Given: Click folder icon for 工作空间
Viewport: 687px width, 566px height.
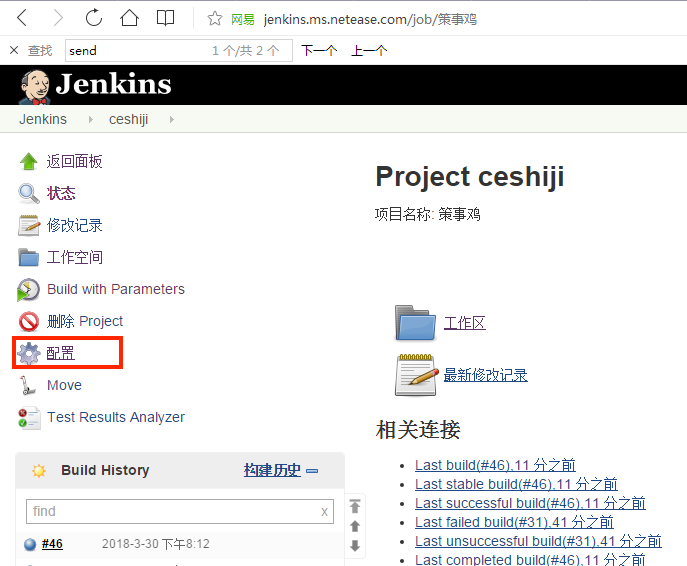Looking at the screenshot, I should (x=29, y=257).
